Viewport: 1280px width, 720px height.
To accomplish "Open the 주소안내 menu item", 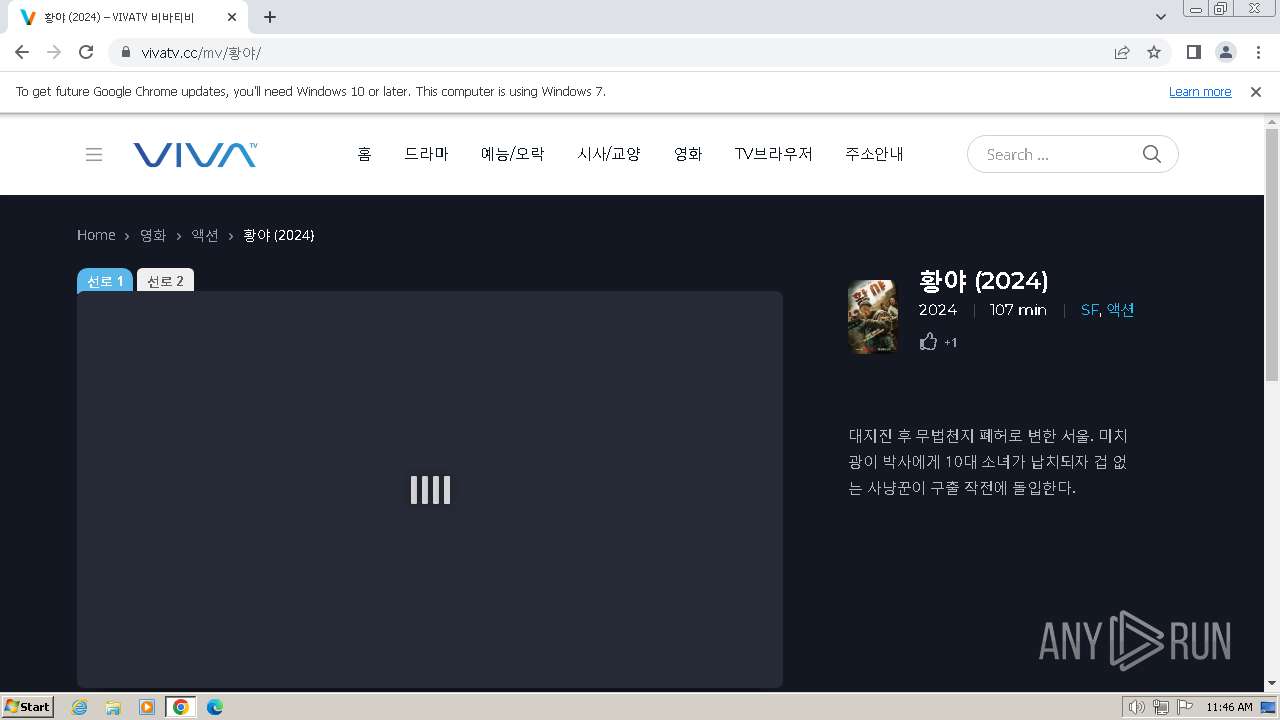I will click(874, 154).
